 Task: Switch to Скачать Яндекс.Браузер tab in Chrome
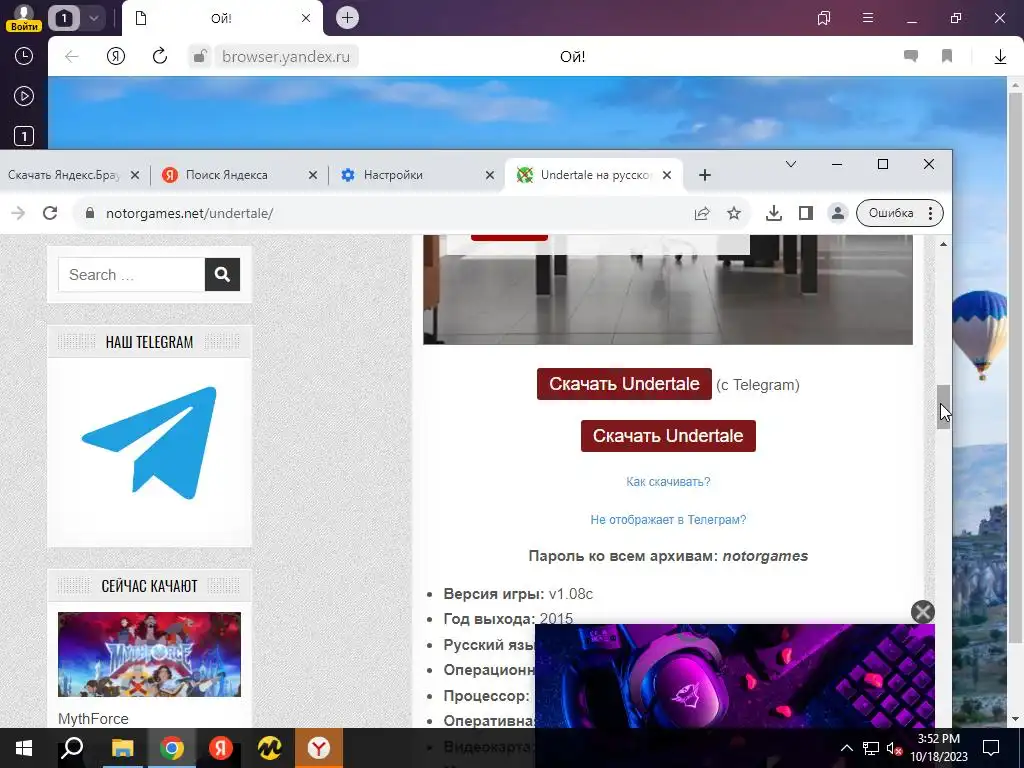tap(63, 175)
